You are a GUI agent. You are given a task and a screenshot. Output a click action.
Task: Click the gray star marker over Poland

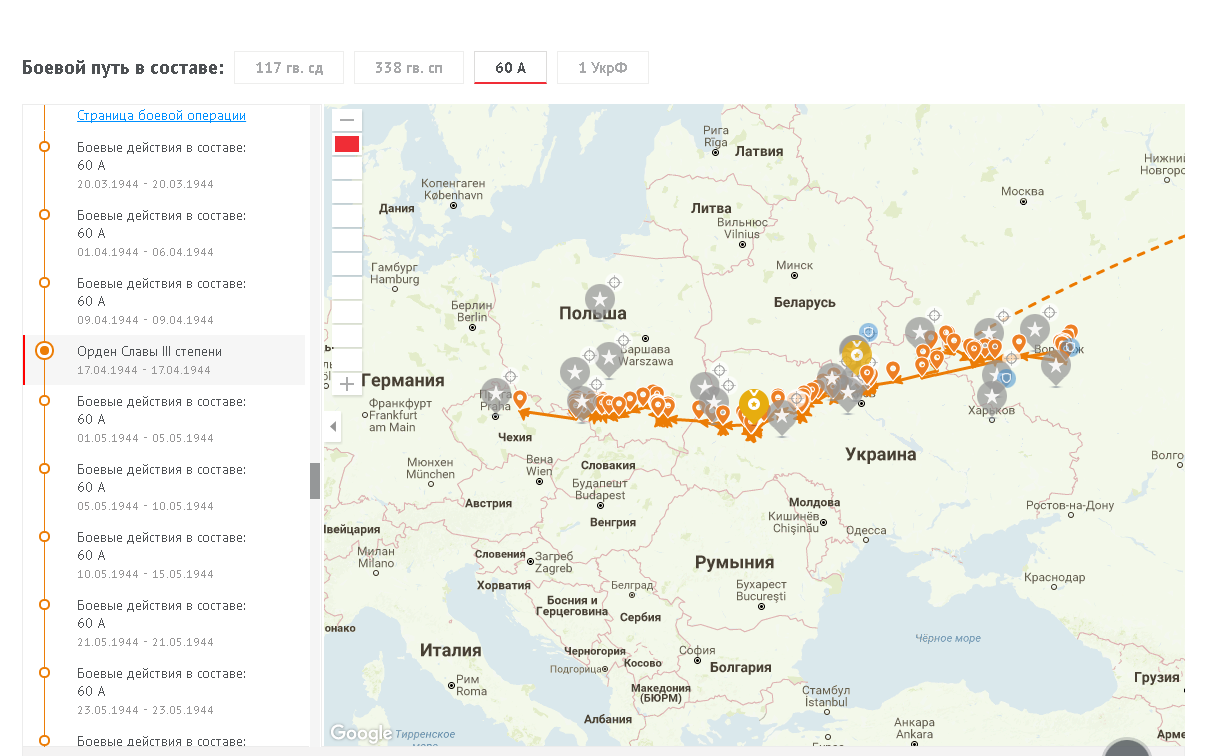click(x=600, y=298)
